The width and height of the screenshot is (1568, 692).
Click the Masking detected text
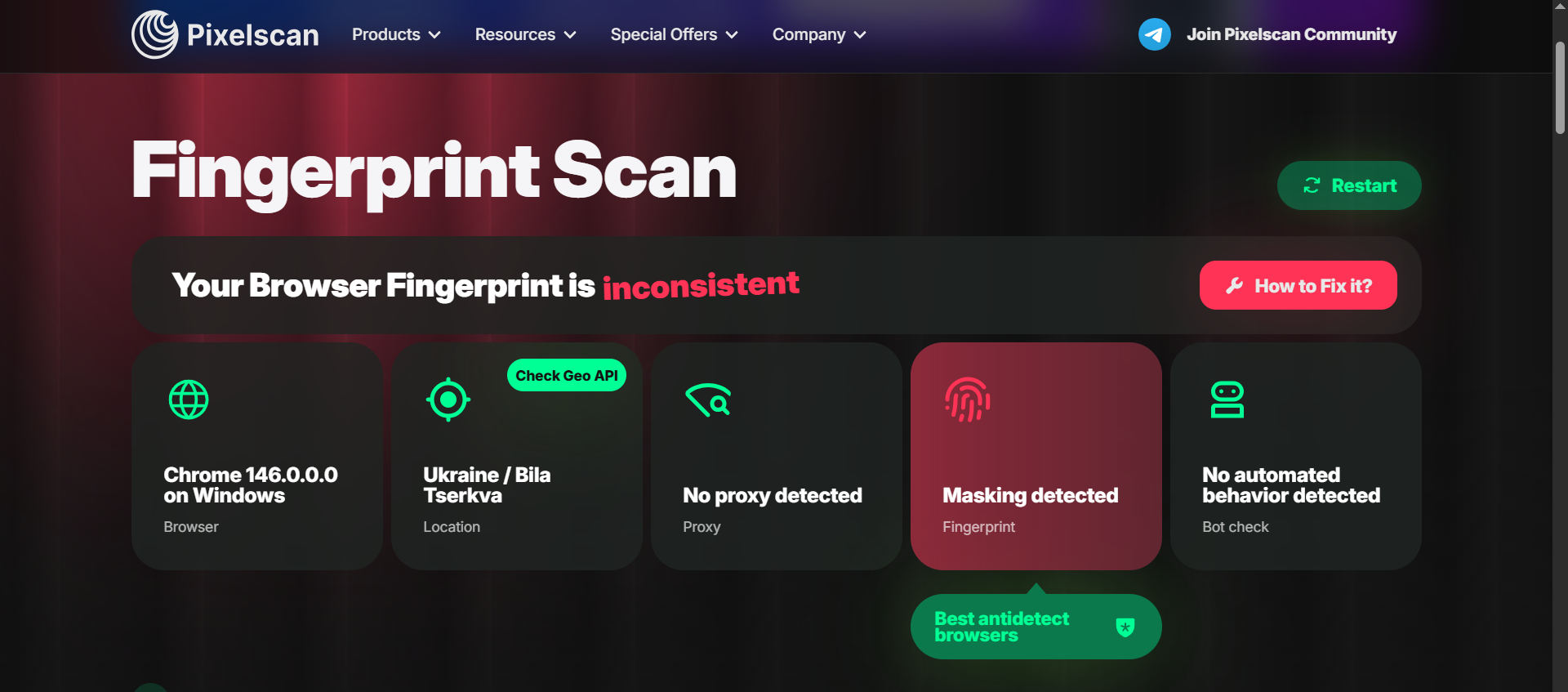click(1031, 495)
